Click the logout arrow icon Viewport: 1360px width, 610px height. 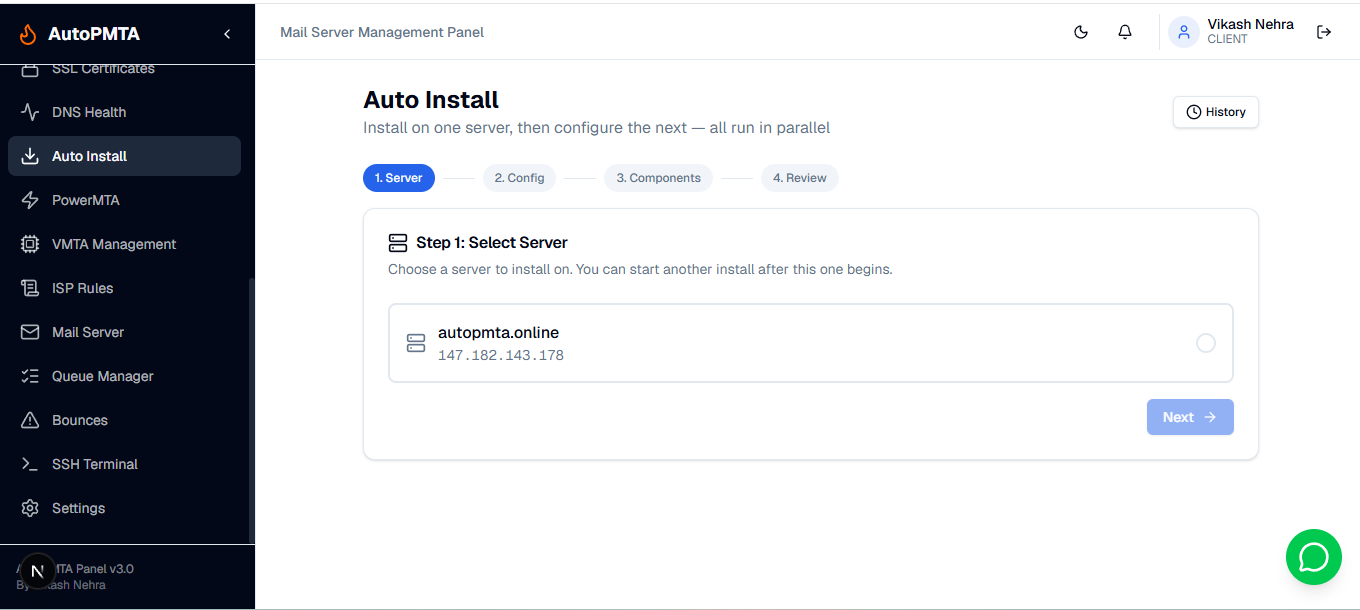click(x=1324, y=32)
